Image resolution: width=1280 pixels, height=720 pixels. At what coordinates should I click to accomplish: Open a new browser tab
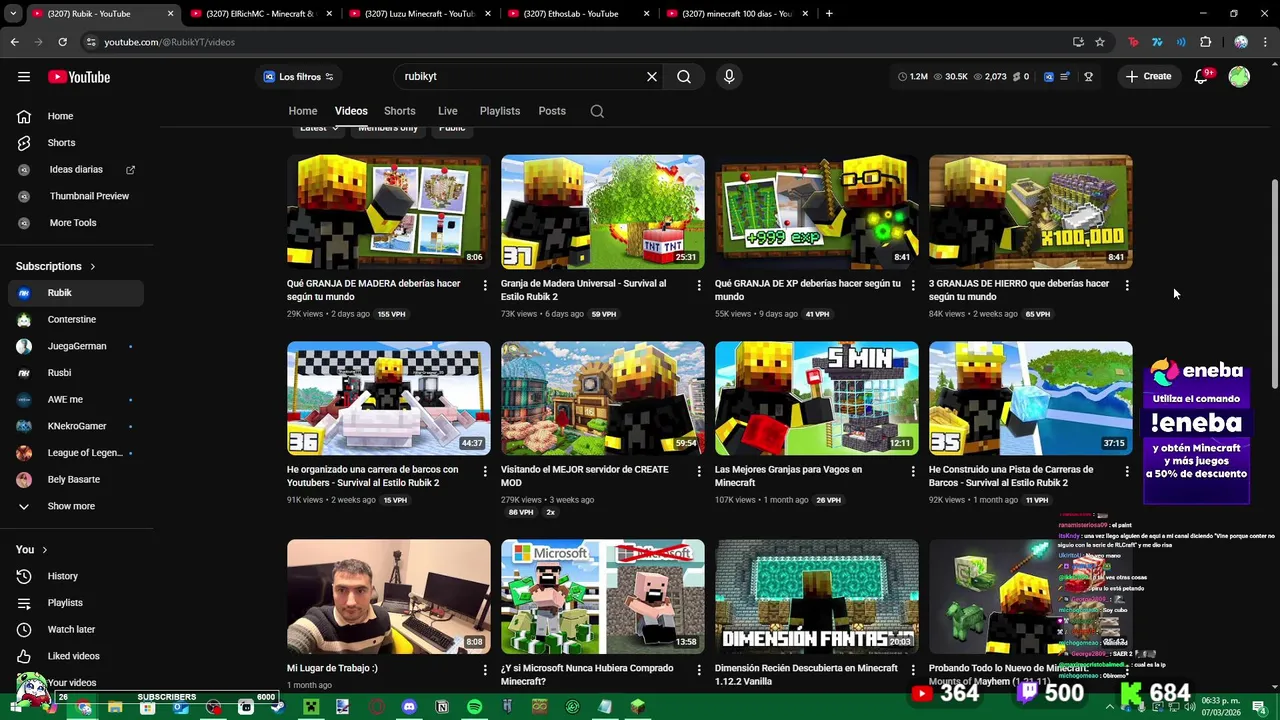[829, 14]
